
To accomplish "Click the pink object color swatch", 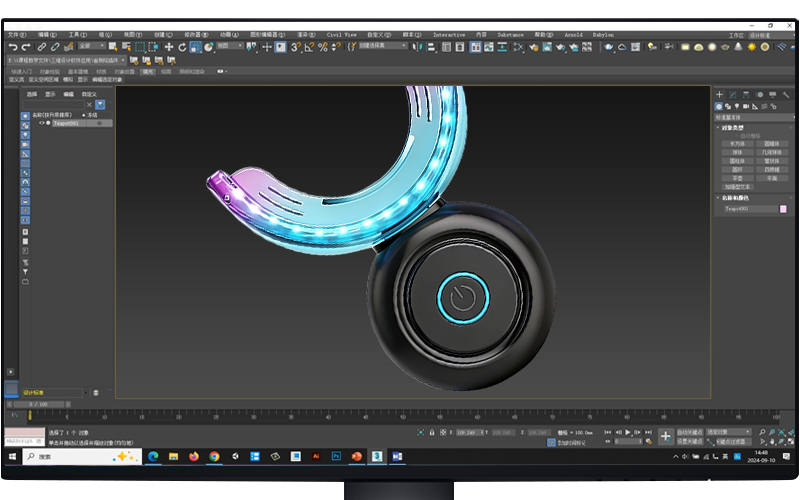I will click(783, 209).
